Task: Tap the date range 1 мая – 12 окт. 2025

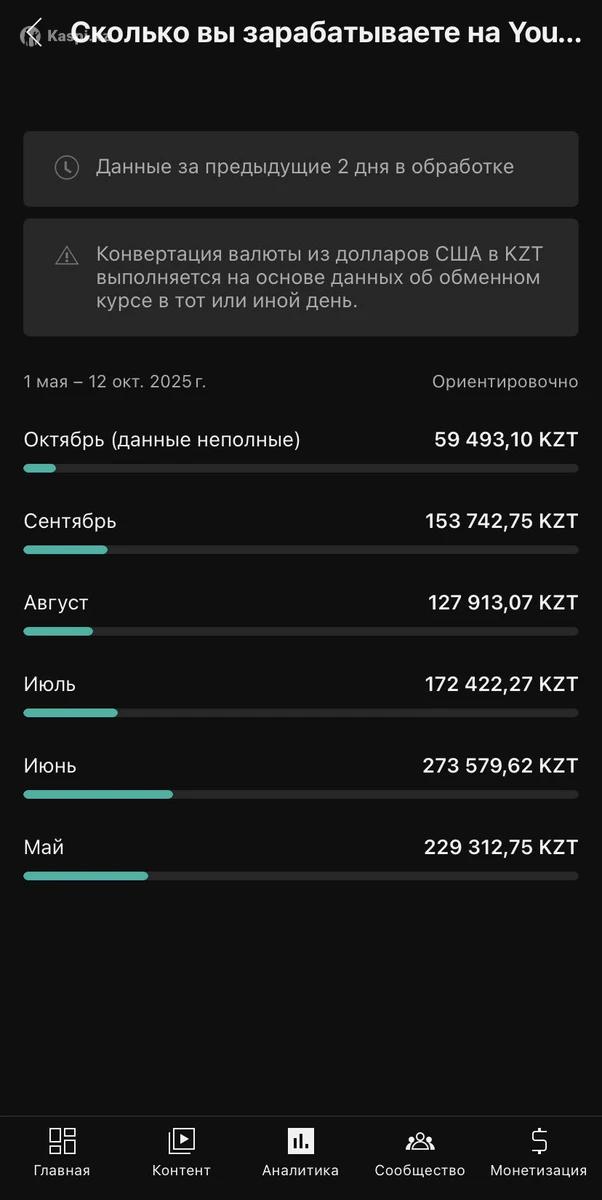Action: click(x=115, y=382)
